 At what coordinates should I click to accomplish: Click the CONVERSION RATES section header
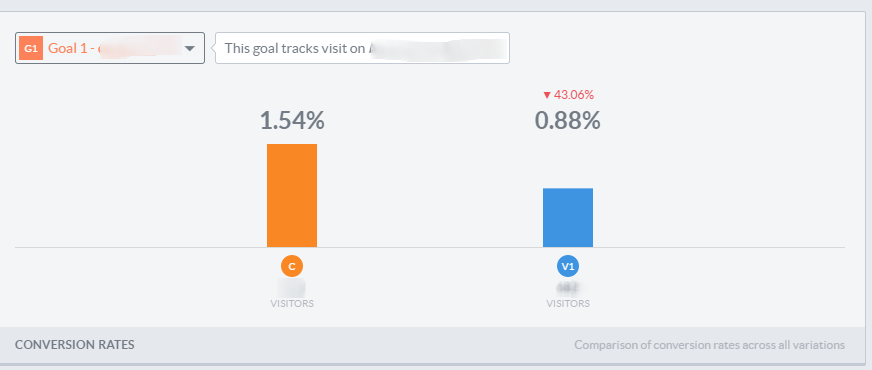[x=75, y=345]
